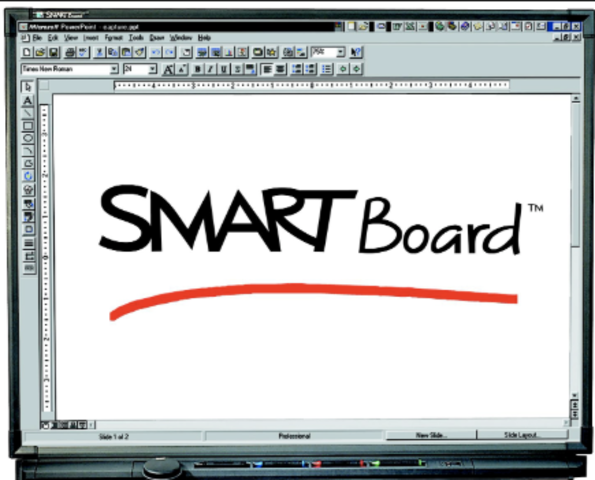Click the Undo arrow icon

[x=156, y=52]
